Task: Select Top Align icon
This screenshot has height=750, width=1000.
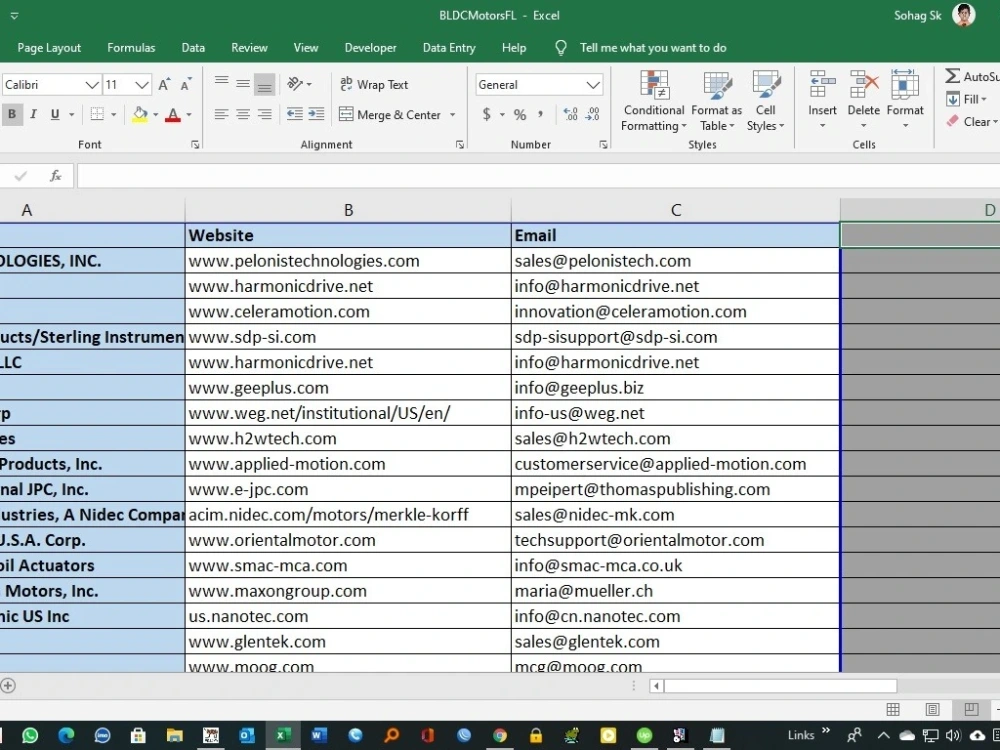Action: click(221, 84)
